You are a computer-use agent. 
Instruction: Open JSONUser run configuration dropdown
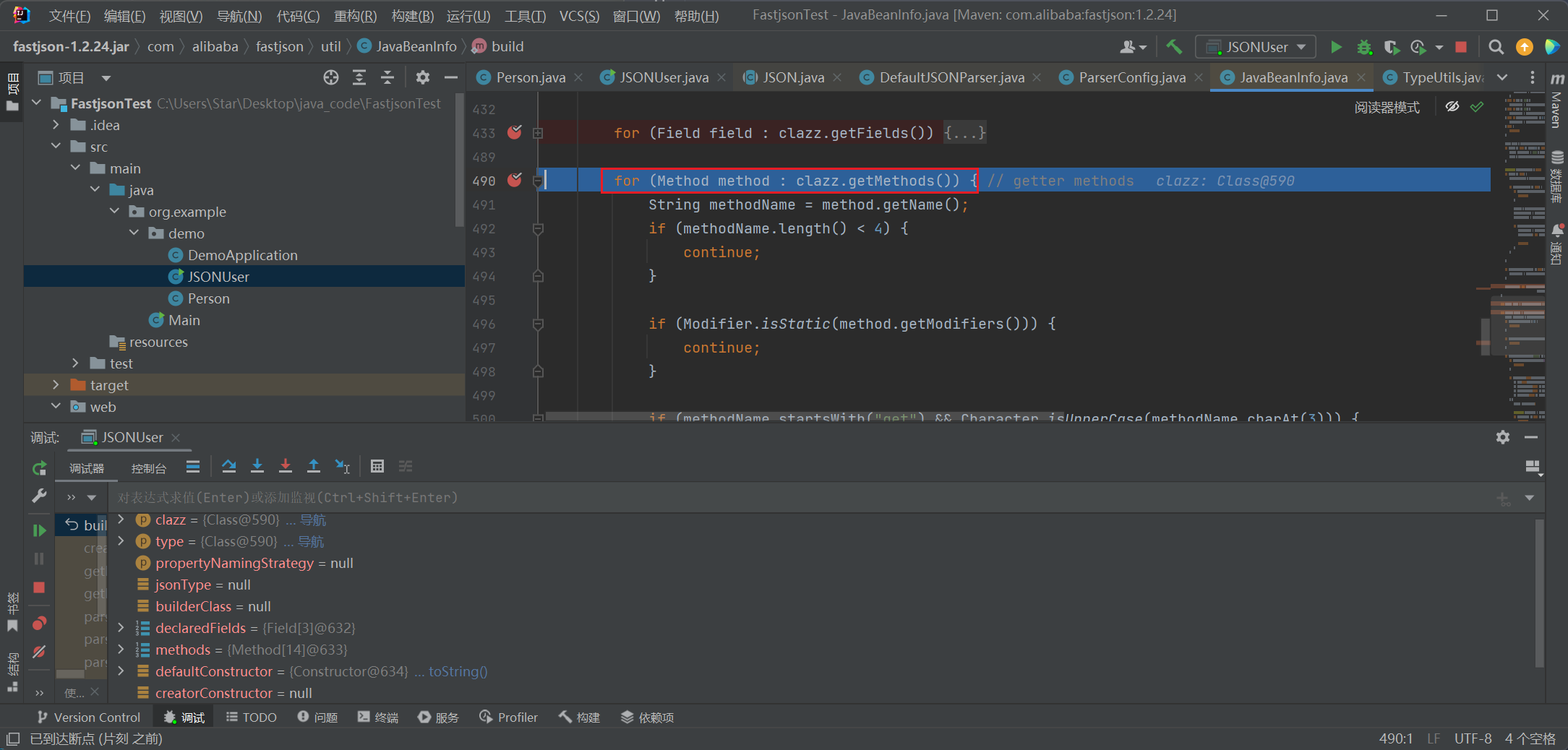(1256, 47)
